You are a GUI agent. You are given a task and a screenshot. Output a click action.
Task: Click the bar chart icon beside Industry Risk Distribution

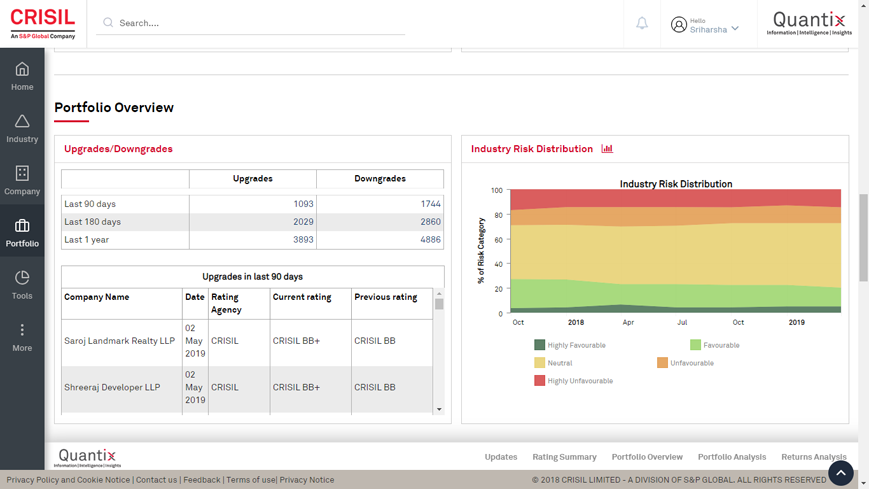coord(607,149)
